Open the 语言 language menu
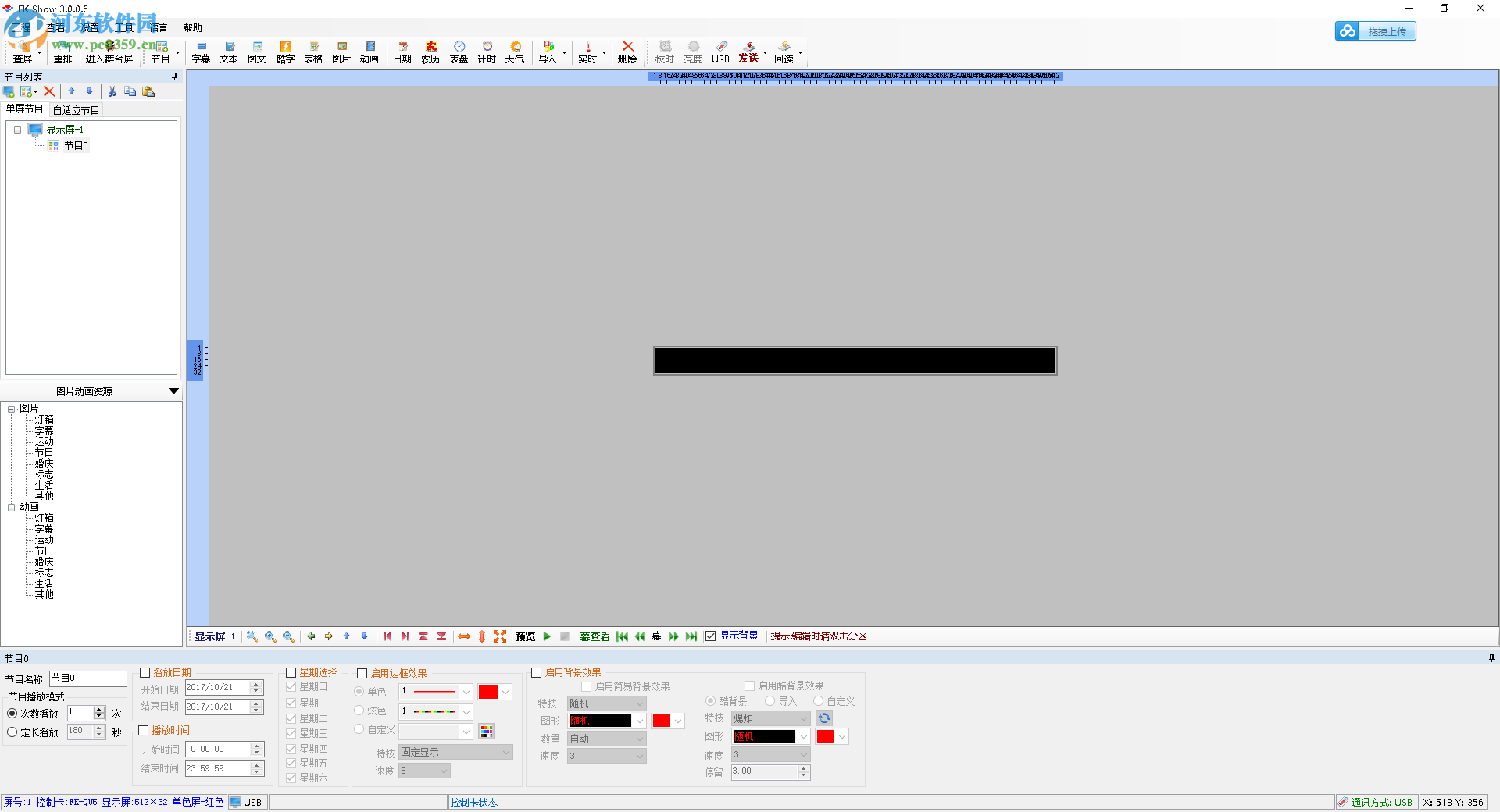The width and height of the screenshot is (1500, 812). [x=159, y=28]
